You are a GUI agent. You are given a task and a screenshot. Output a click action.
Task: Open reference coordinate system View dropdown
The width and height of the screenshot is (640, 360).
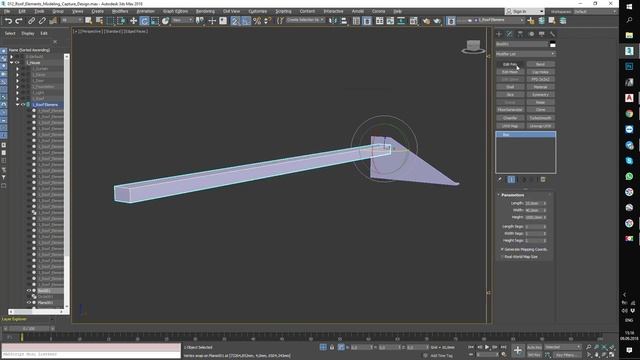pos(182,20)
